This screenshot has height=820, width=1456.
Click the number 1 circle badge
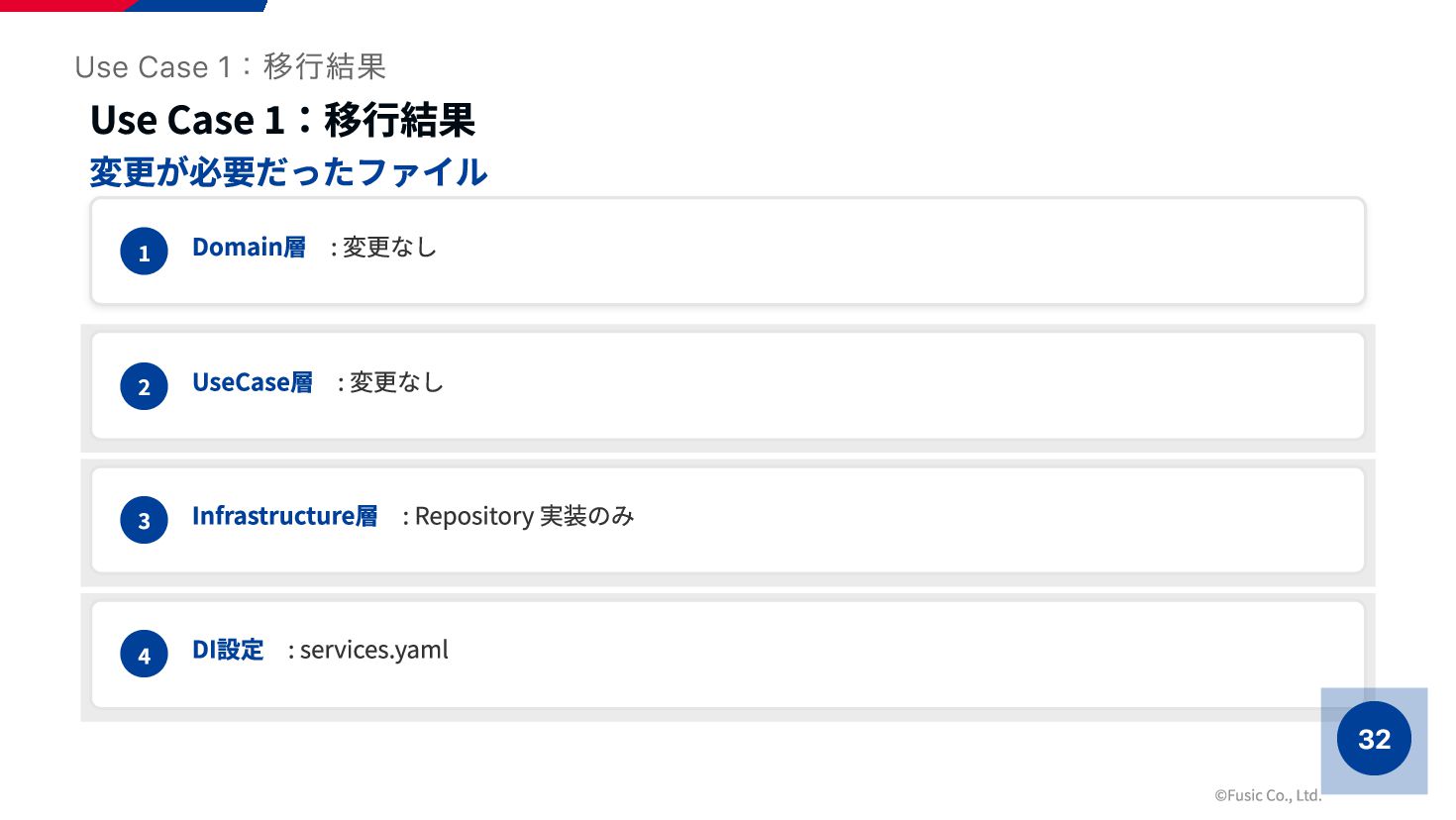144,252
